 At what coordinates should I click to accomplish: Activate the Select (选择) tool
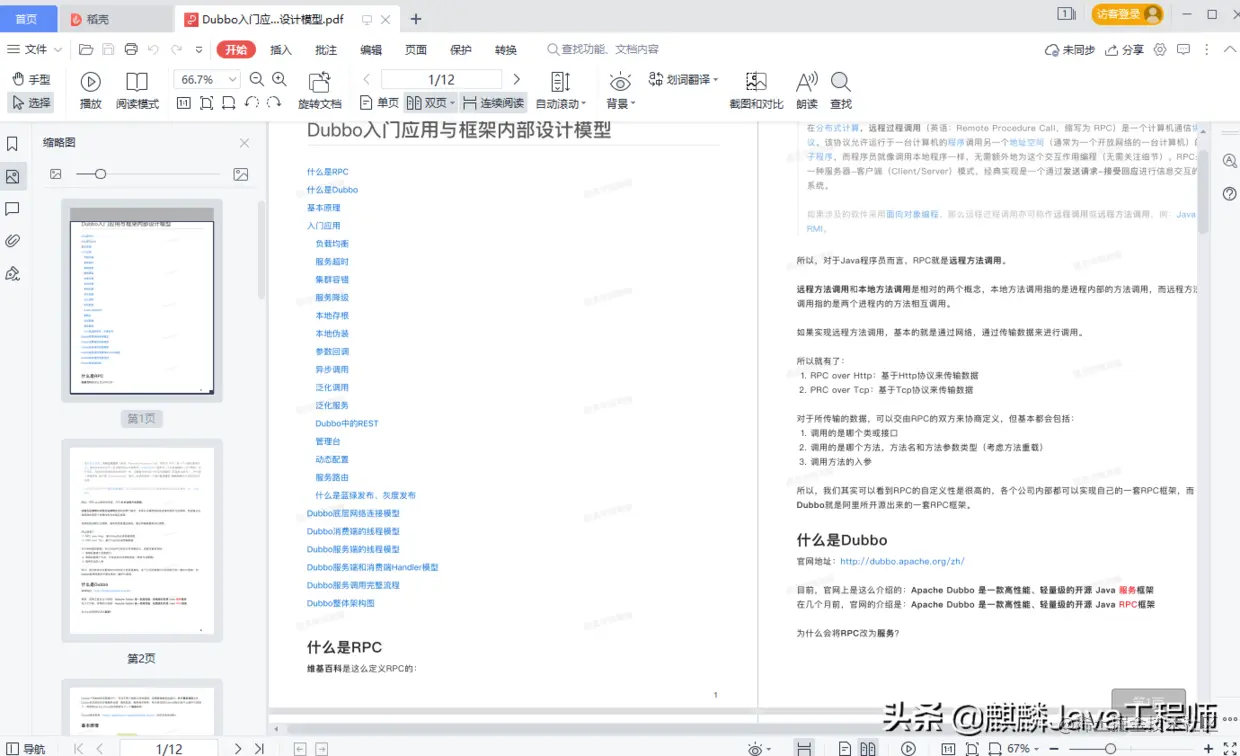30,102
